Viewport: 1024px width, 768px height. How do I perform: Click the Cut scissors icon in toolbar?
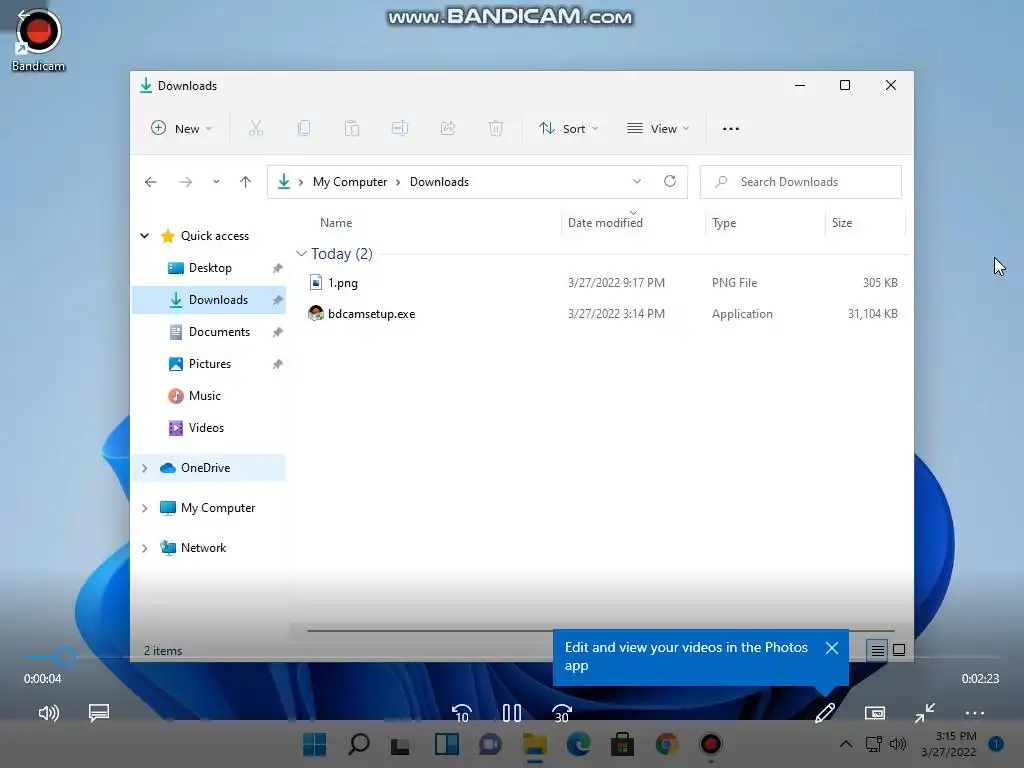tap(255, 129)
